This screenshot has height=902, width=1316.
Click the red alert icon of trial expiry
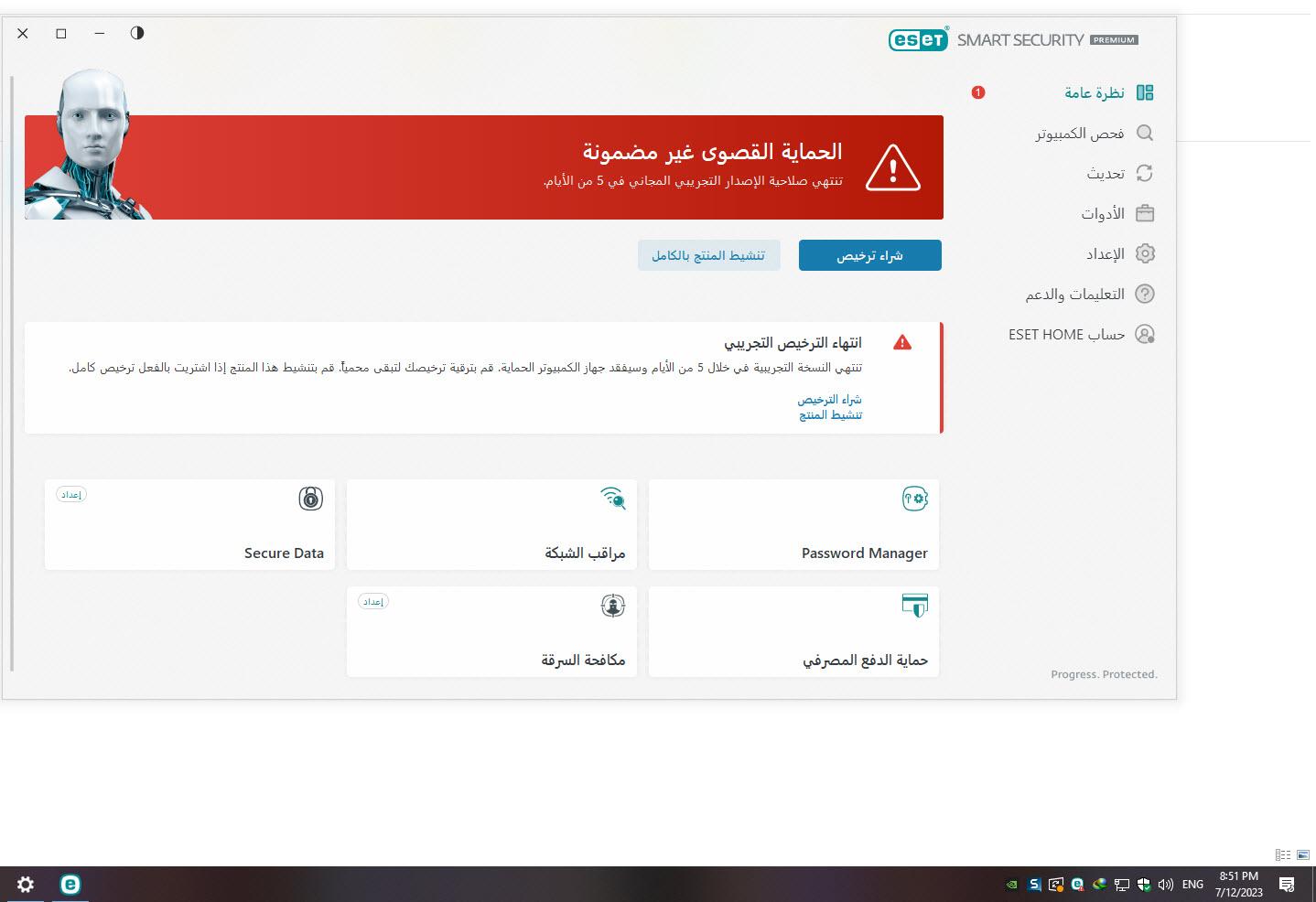click(x=902, y=342)
